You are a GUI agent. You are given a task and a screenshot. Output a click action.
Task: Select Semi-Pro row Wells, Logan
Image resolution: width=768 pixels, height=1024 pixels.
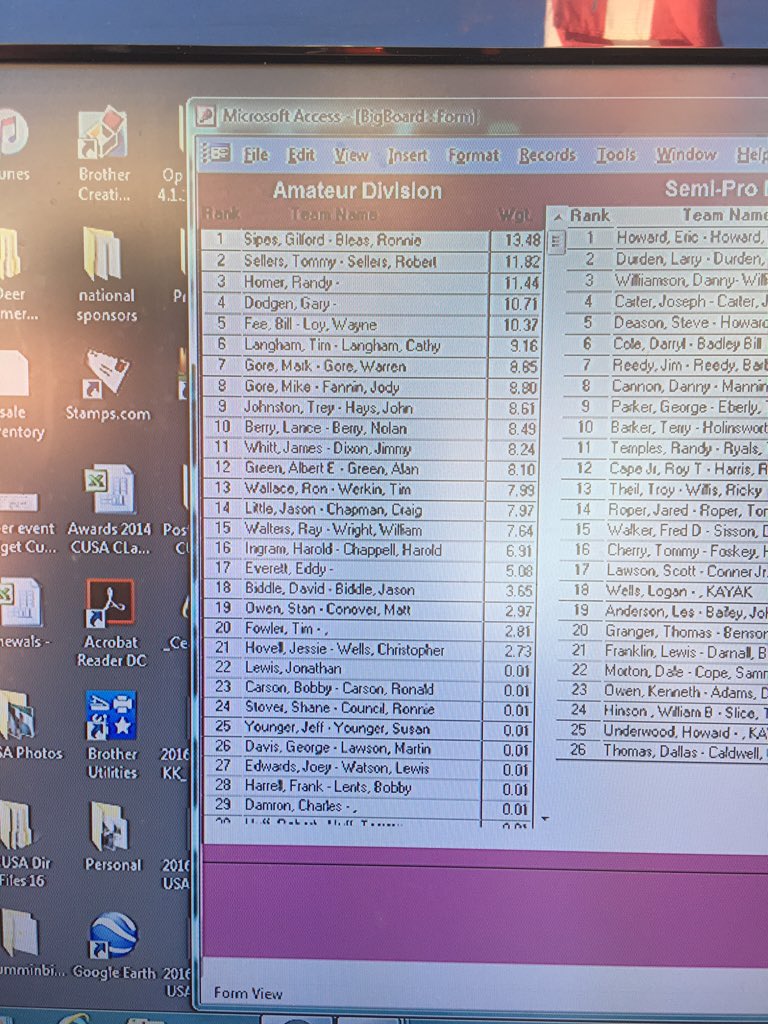[x=664, y=591]
